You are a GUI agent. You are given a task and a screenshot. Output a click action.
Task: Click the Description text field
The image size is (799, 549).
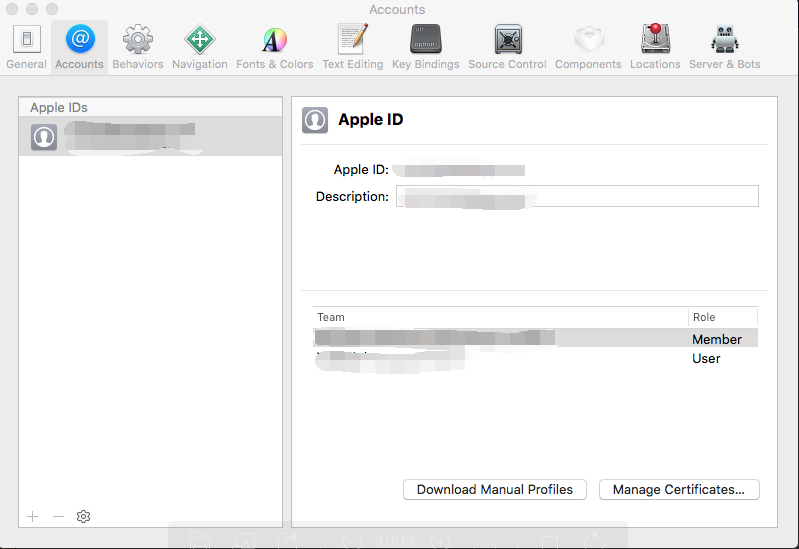pyautogui.click(x=577, y=196)
